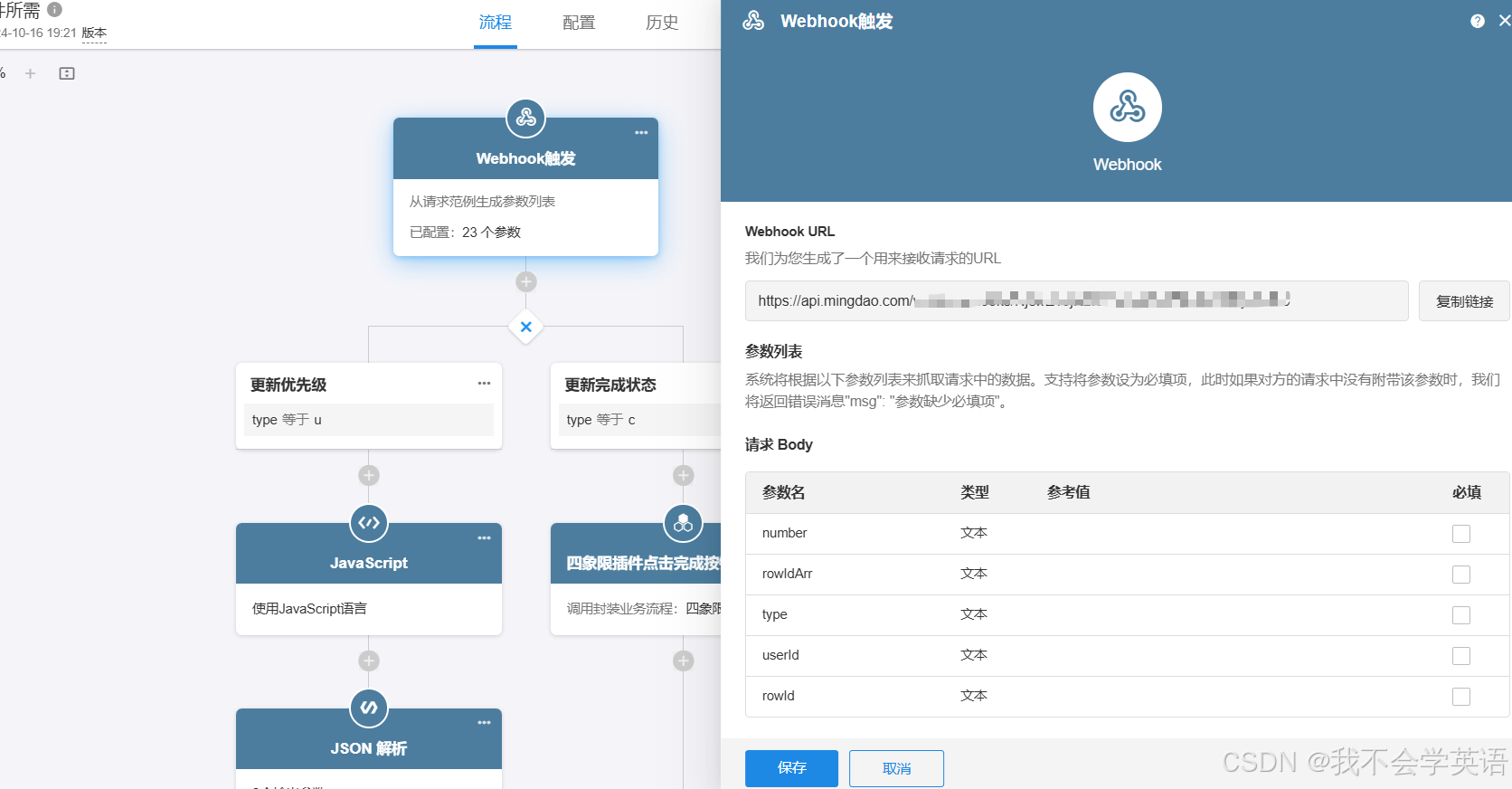Click the branch X icon below Webhook node
The width and height of the screenshot is (1512, 789).
pyautogui.click(x=525, y=327)
